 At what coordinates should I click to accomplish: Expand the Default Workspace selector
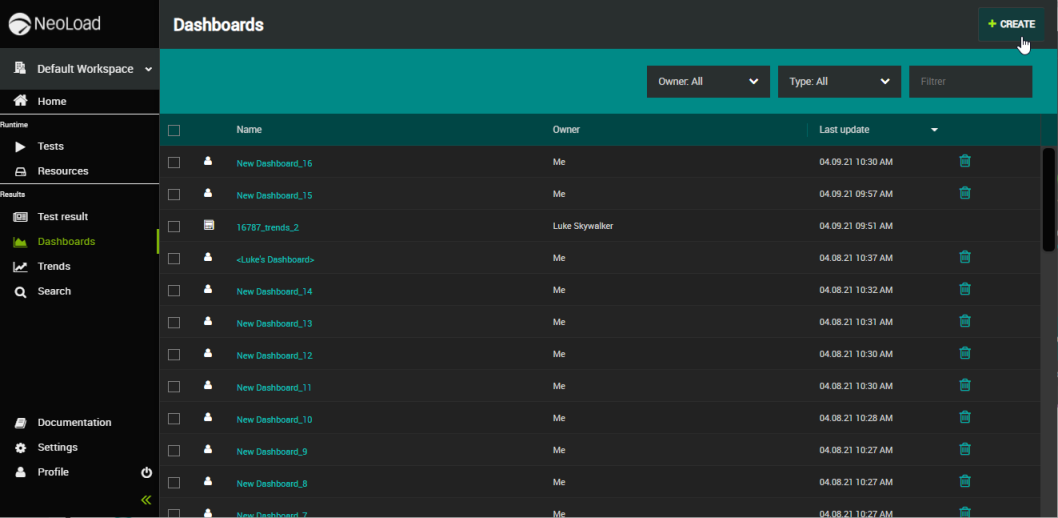84,69
